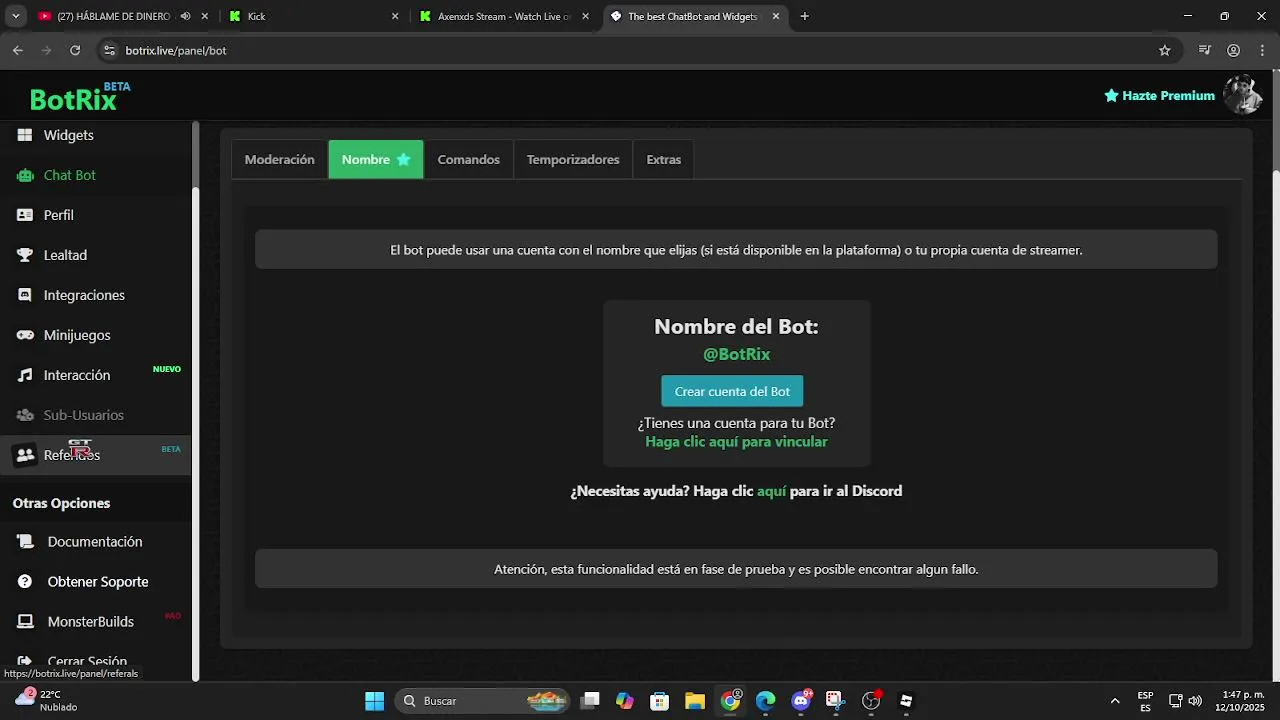1280x720 pixels.
Task: Open Copilot icon in taskbar
Action: tap(625, 701)
